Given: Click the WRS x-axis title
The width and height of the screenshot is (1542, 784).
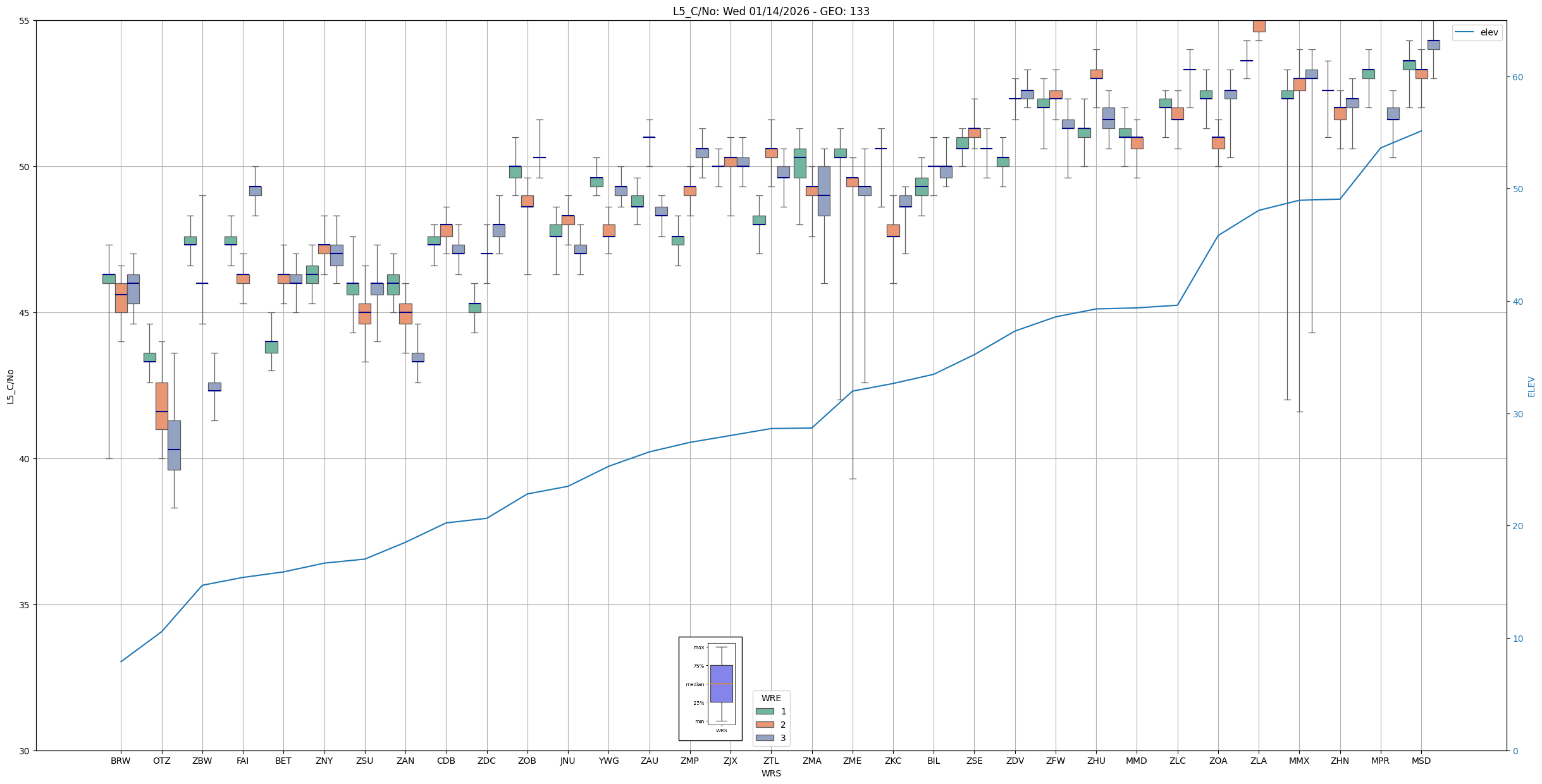Looking at the screenshot, I should (771, 773).
